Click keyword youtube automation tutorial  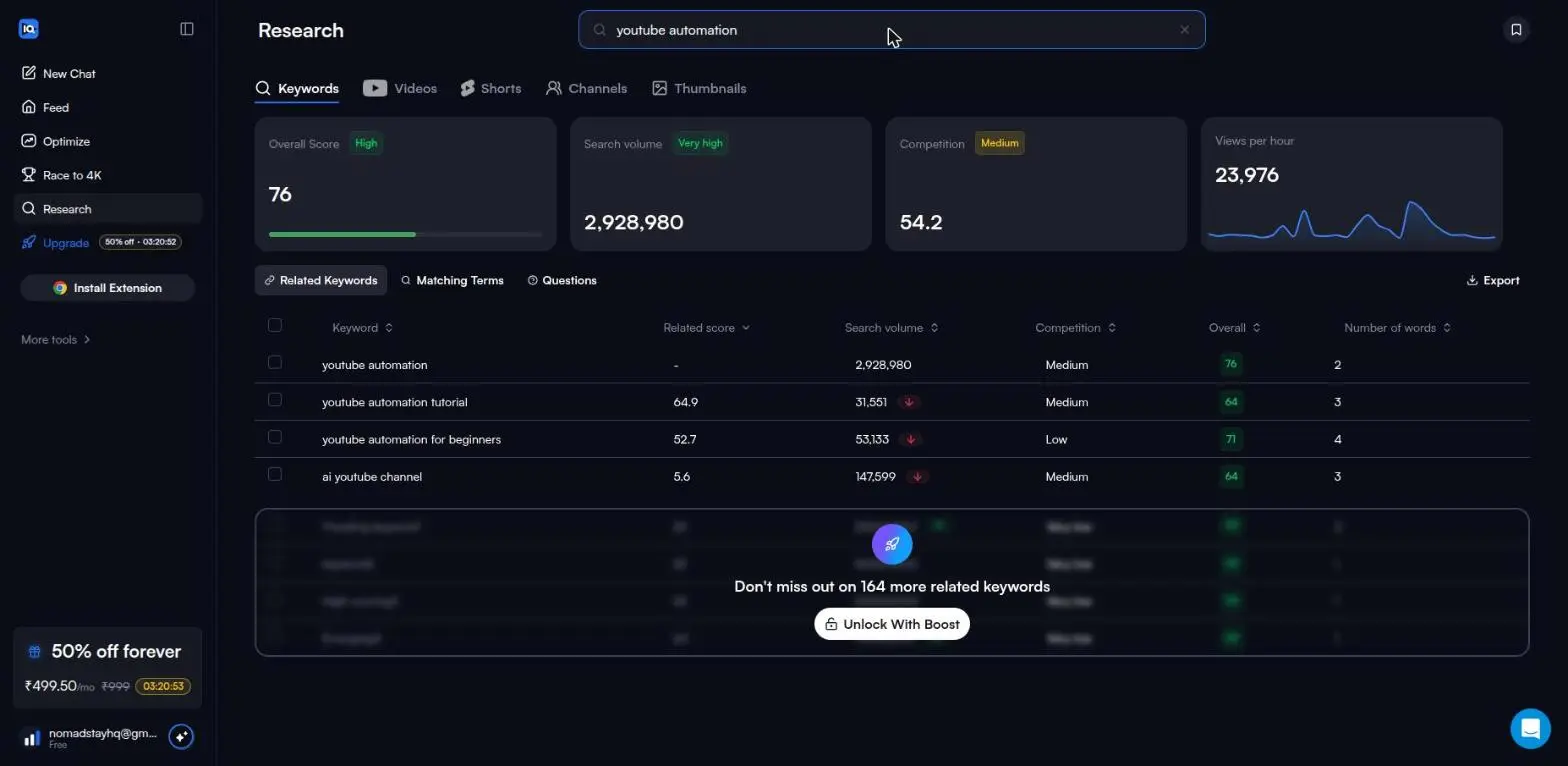tap(394, 402)
